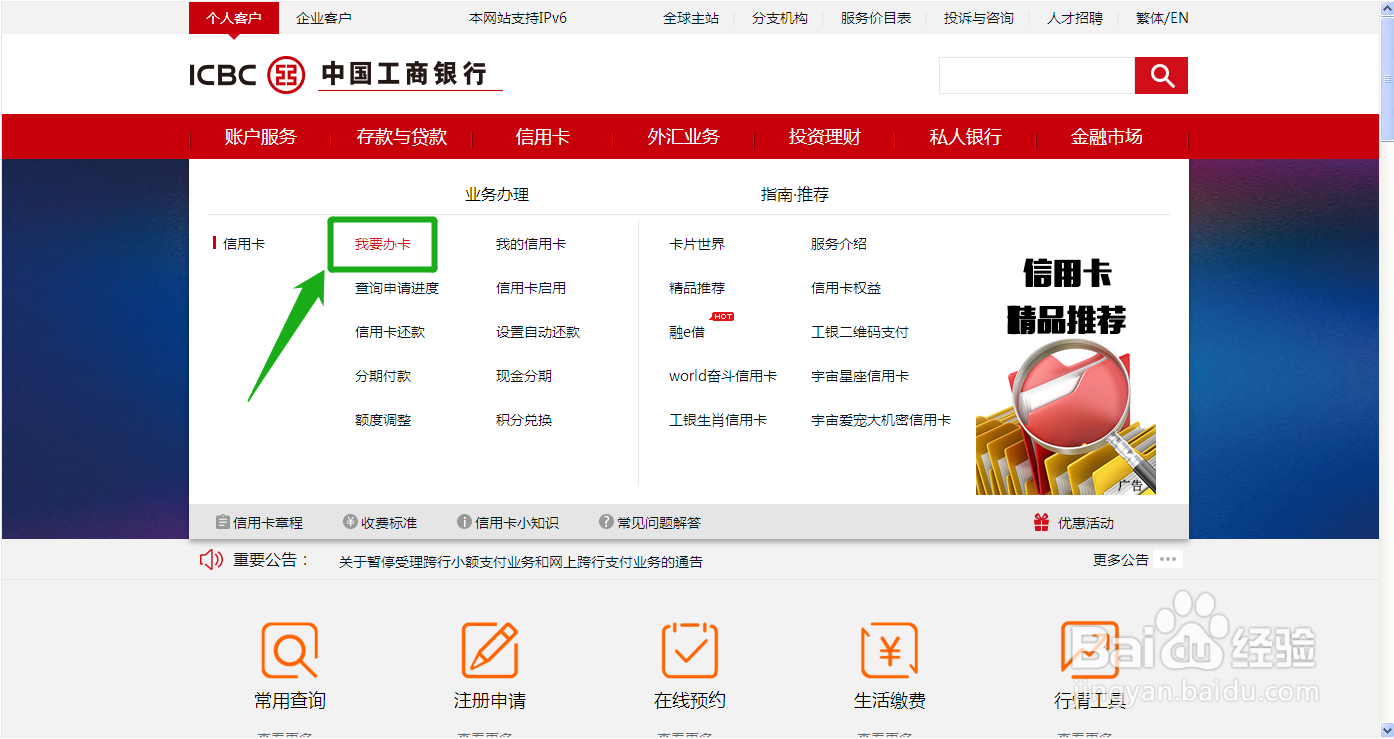
Task: Open the announcement about 暂停受理跨行小额支付业务
Action: [521, 562]
